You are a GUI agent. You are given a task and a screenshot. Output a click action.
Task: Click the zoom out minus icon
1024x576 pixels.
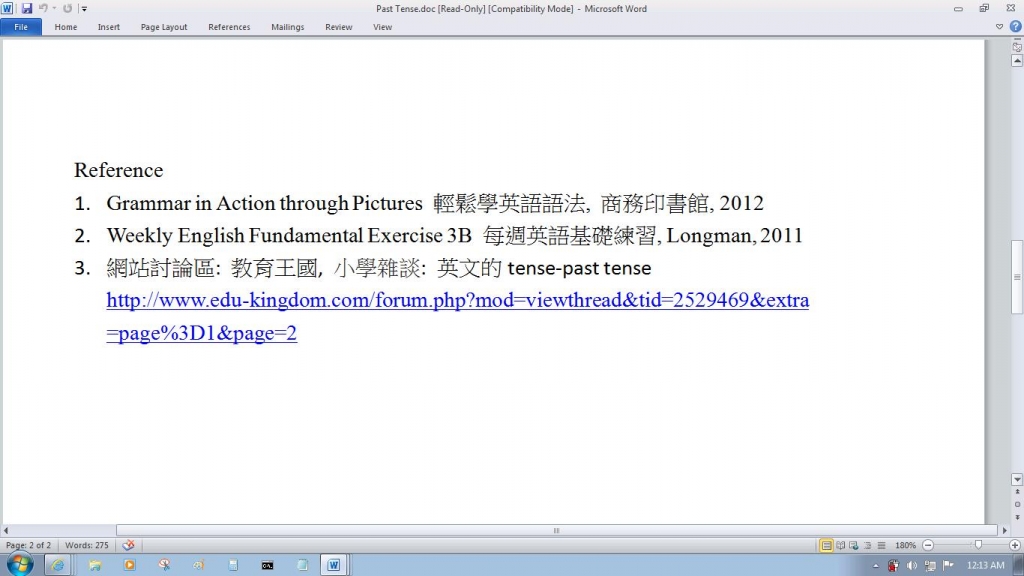tap(928, 545)
